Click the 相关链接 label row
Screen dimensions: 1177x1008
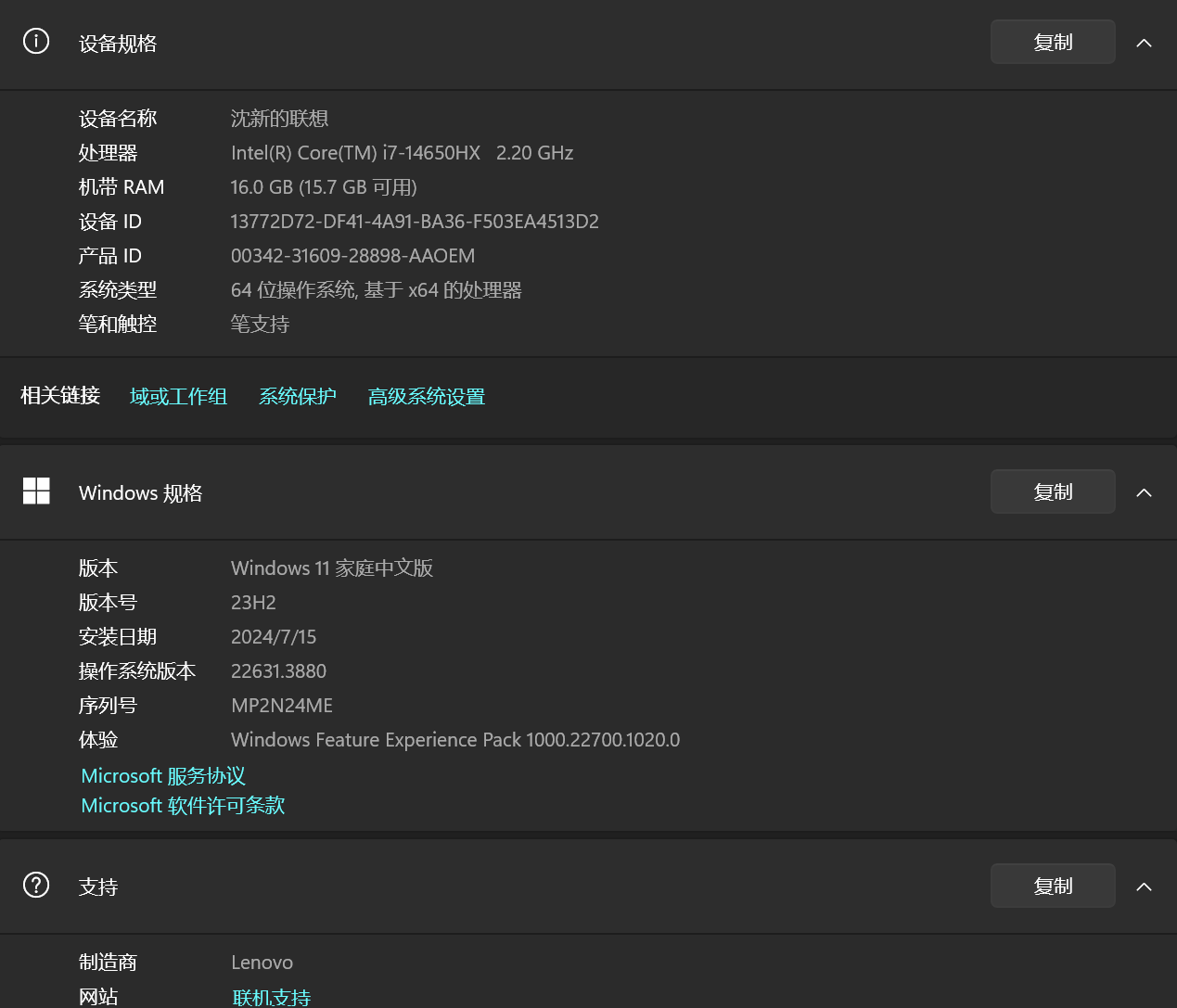pos(59,396)
